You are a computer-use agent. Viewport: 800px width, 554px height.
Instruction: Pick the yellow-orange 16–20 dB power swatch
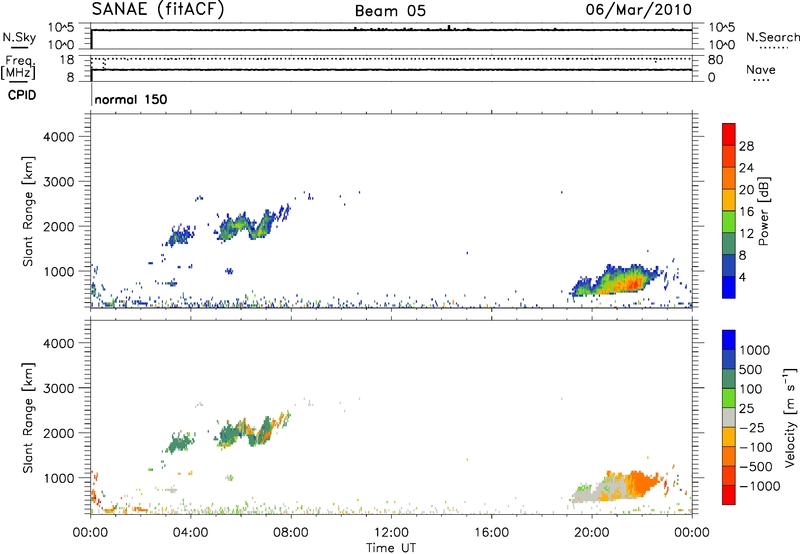coord(729,199)
